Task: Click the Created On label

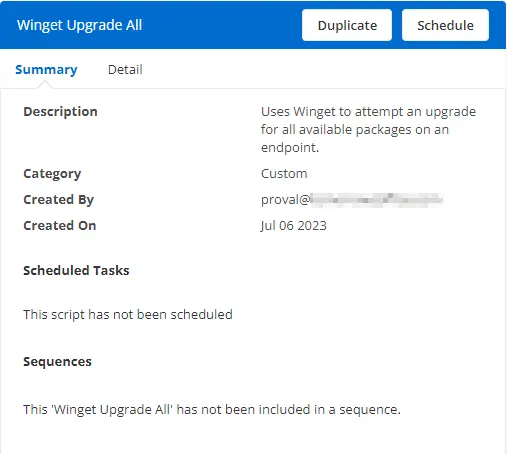Action: click(x=60, y=226)
